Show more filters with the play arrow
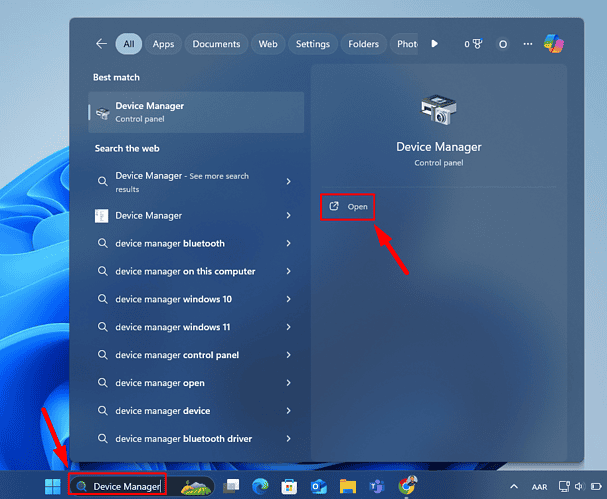Viewport: 607px width, 499px height. point(434,44)
